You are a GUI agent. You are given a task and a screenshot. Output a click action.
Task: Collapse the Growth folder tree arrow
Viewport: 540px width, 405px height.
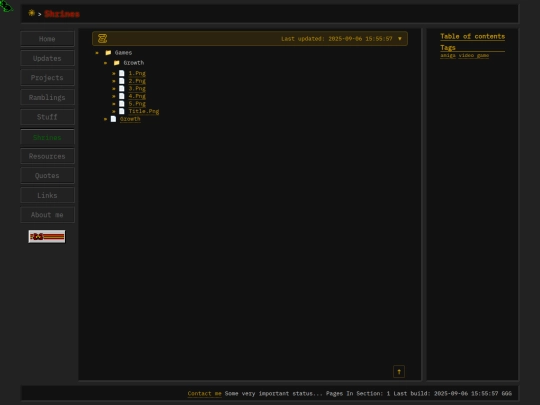pyautogui.click(x=106, y=63)
